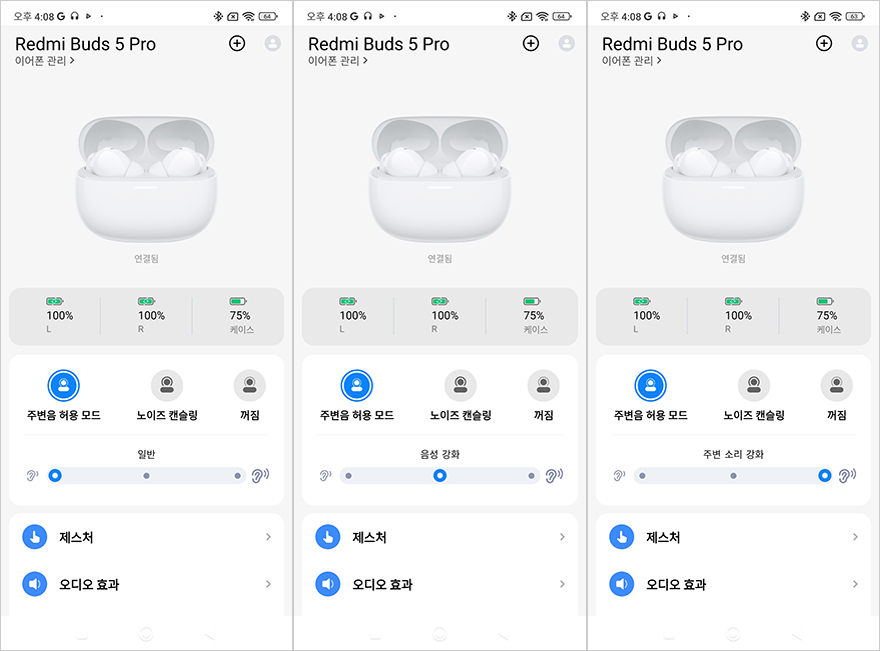Set the 일반 slider to its middle point

[x=146, y=476]
